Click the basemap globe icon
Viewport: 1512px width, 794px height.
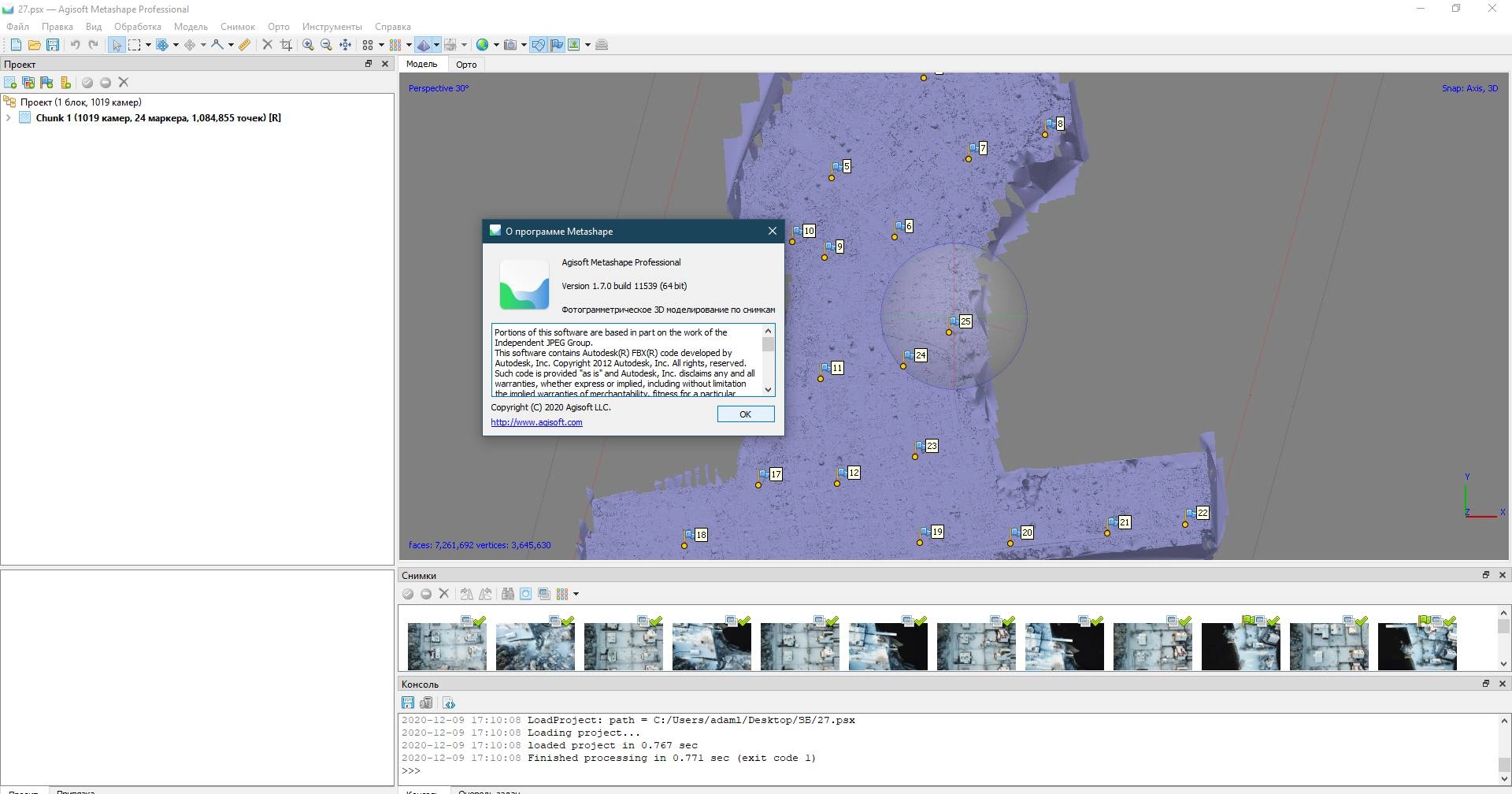[x=483, y=45]
